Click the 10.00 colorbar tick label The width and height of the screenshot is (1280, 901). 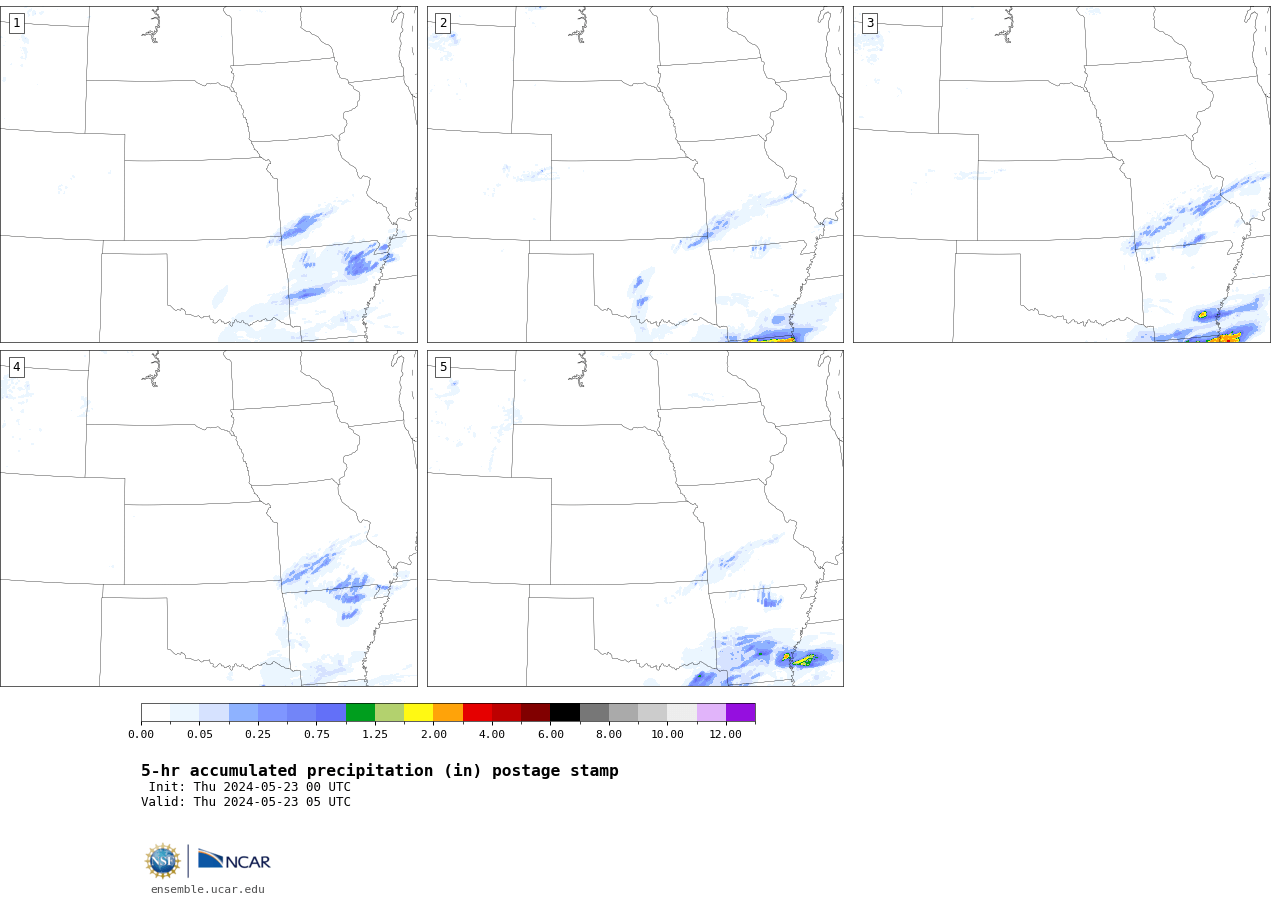pyautogui.click(x=668, y=734)
